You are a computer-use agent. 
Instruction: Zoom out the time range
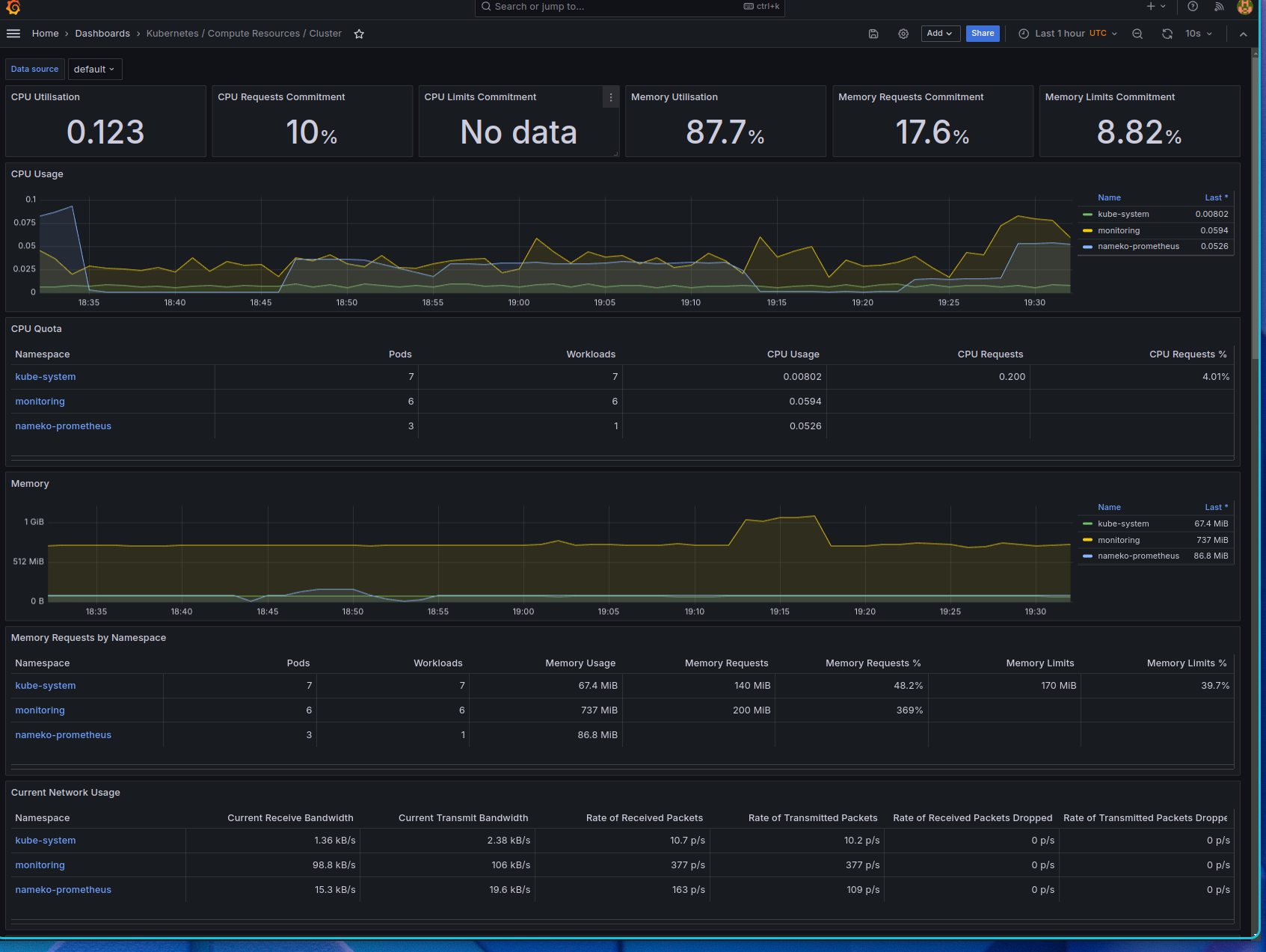coord(1137,34)
